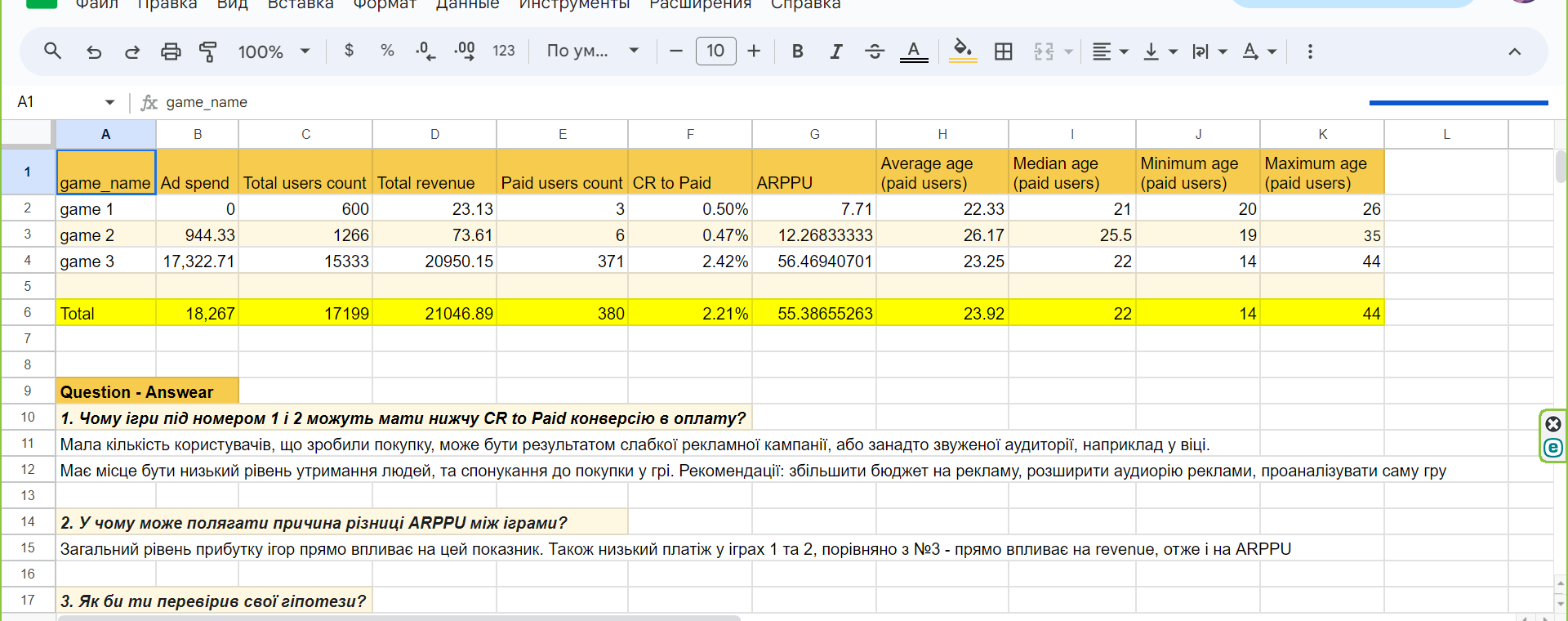Click the black X extension icon on the right edge

click(1553, 423)
